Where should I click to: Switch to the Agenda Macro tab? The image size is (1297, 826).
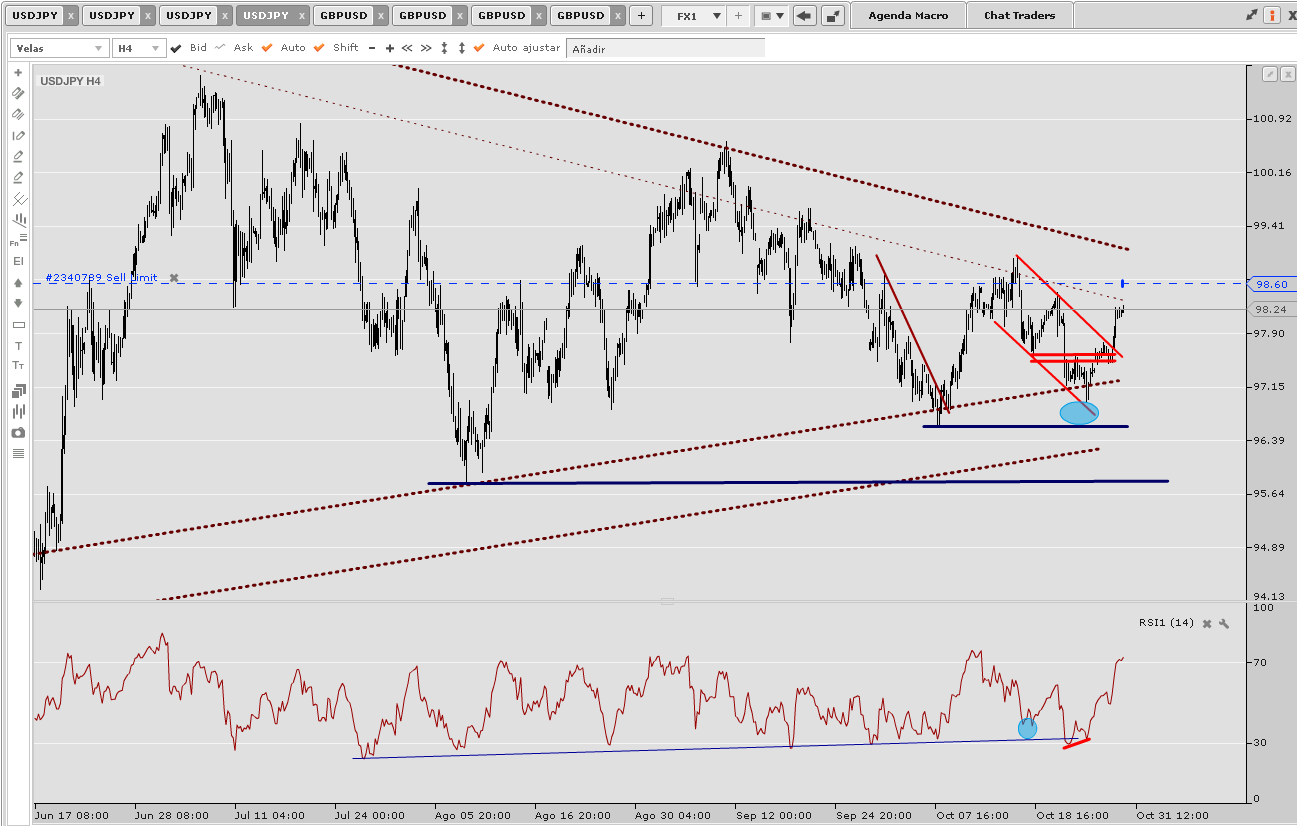pos(907,15)
